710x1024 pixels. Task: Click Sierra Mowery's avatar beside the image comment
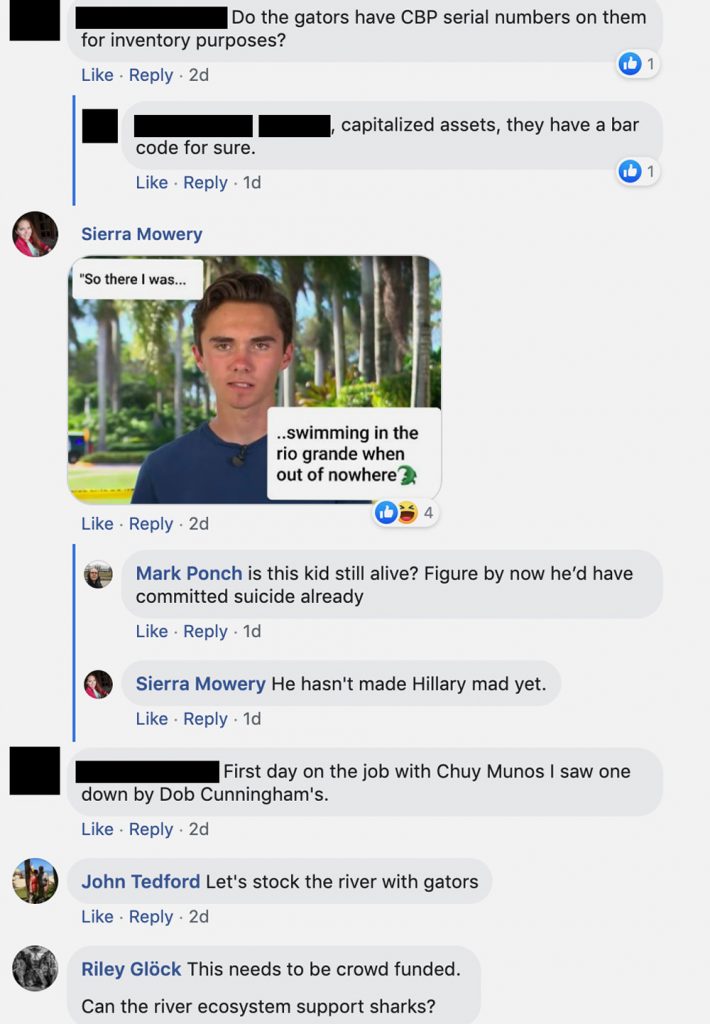35,234
